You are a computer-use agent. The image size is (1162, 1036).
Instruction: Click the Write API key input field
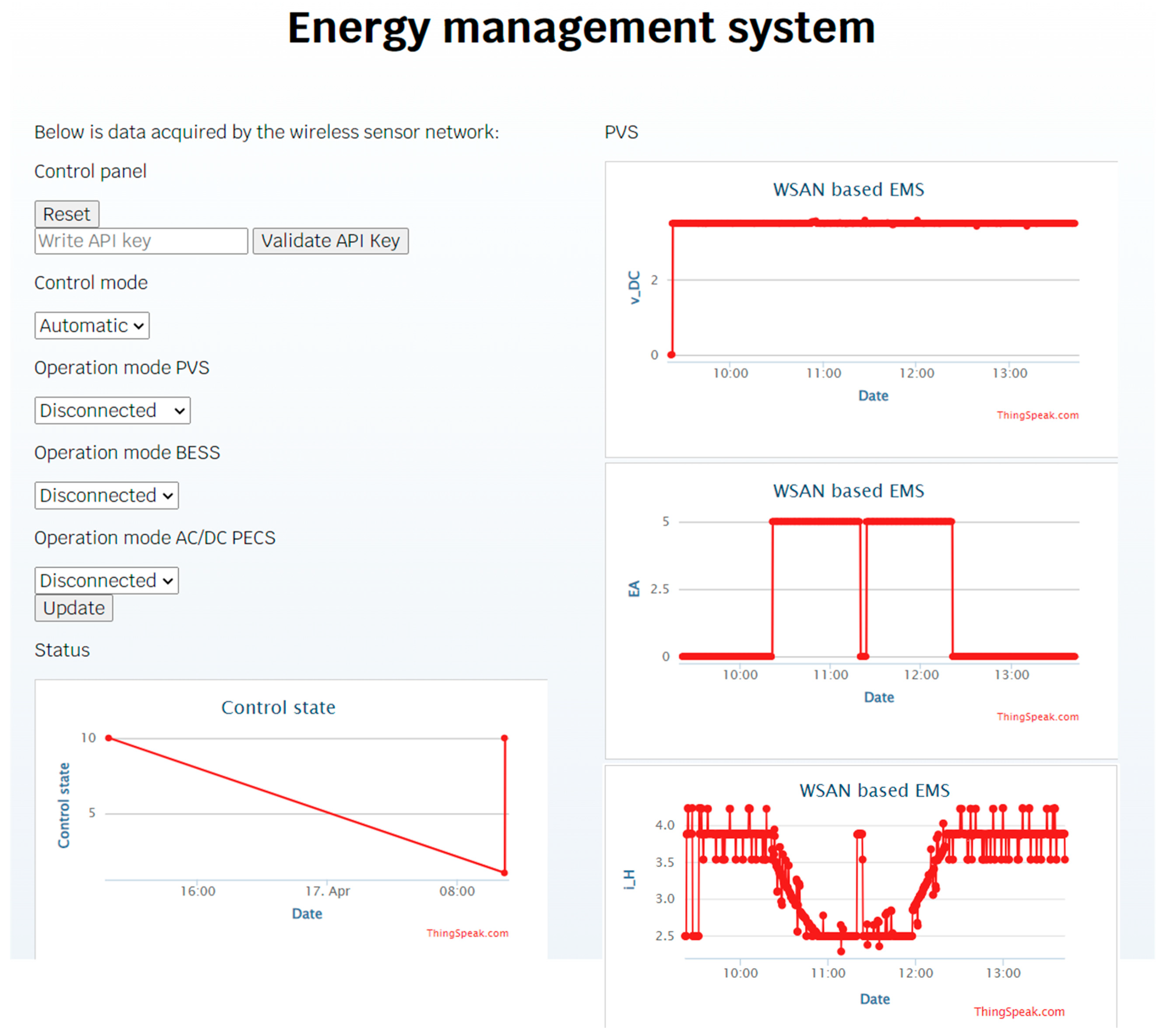[141, 241]
